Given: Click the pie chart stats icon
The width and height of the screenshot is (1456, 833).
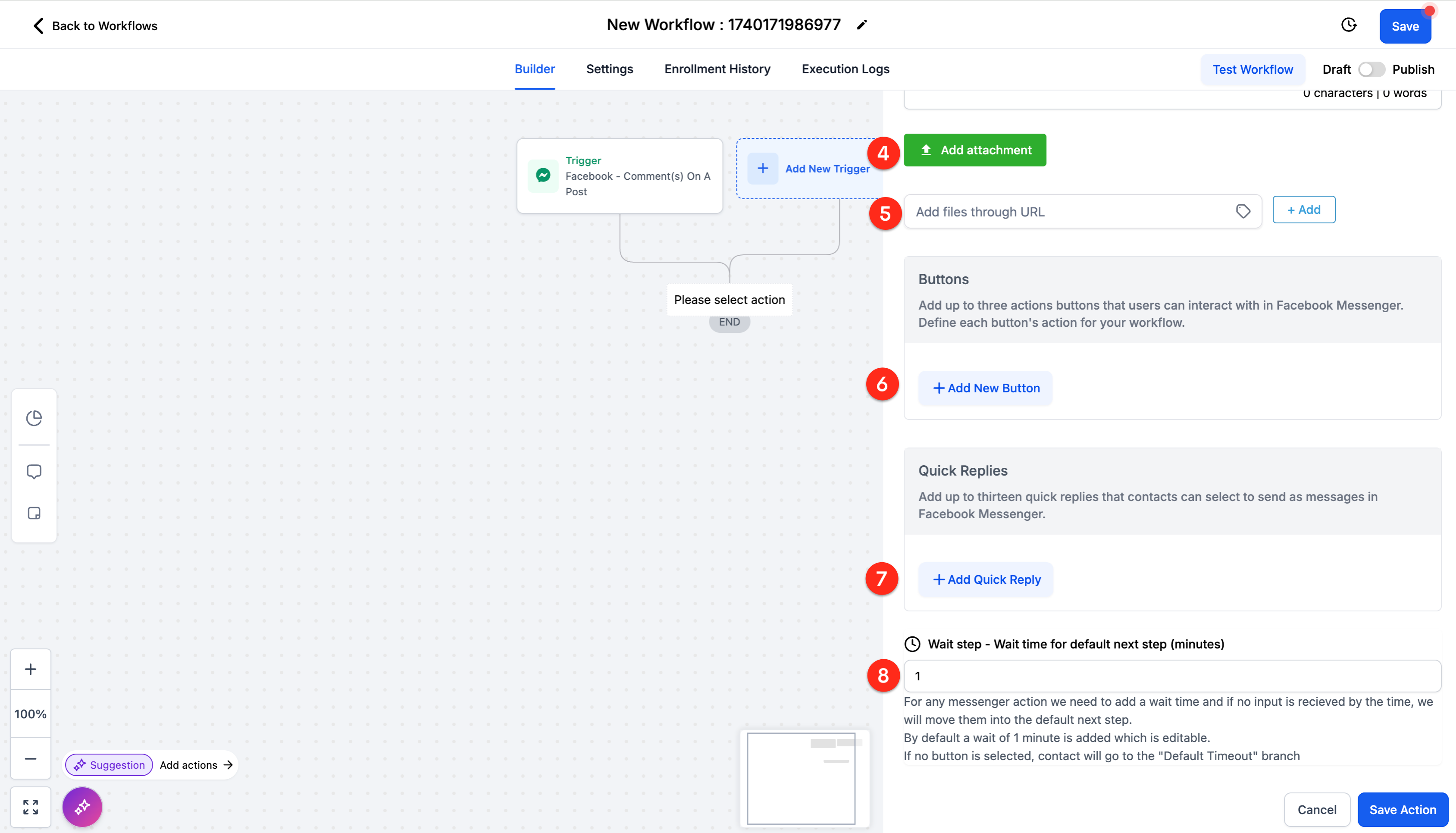Looking at the screenshot, I should click(x=34, y=418).
